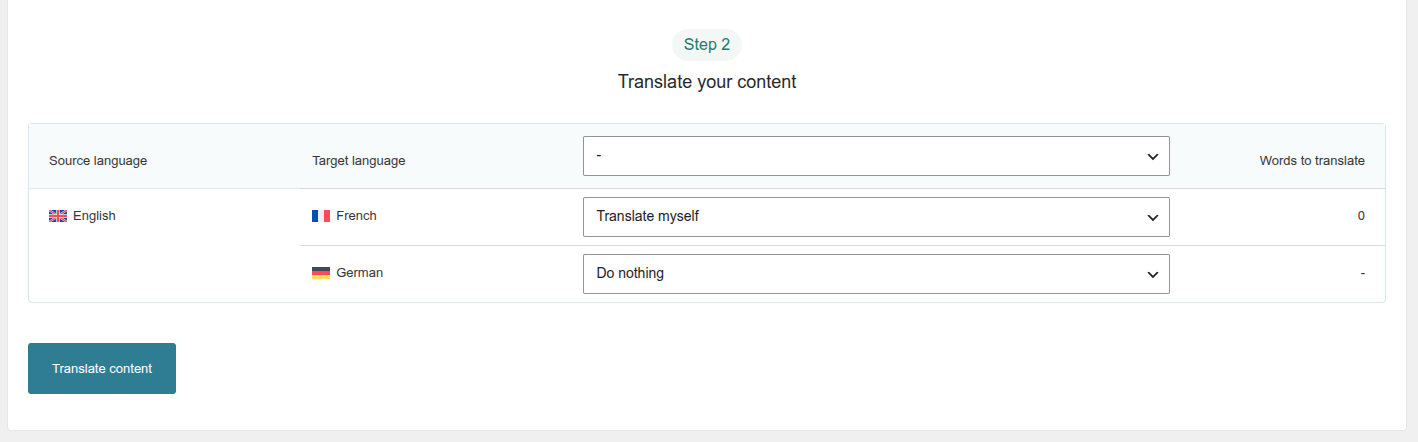This screenshot has width=1418, height=442.
Task: Click the 'Translate your content' heading
Action: click(707, 82)
